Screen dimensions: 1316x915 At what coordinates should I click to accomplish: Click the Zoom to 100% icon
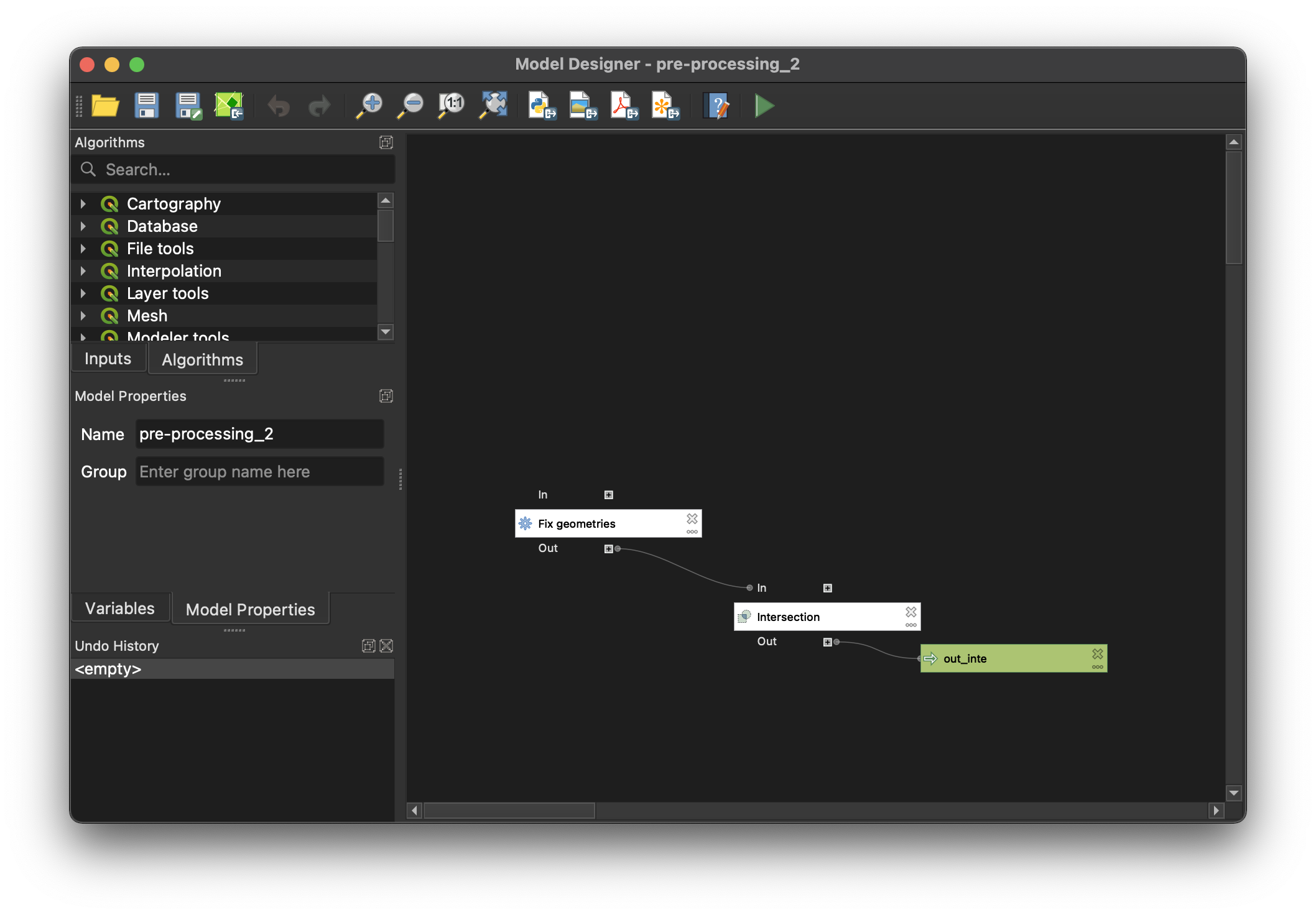[452, 107]
